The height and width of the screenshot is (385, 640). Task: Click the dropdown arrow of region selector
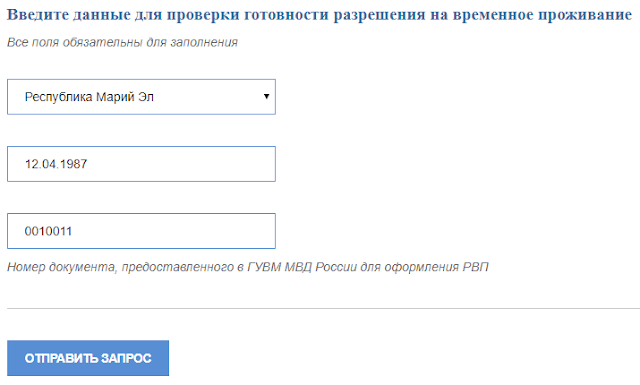tap(267, 97)
